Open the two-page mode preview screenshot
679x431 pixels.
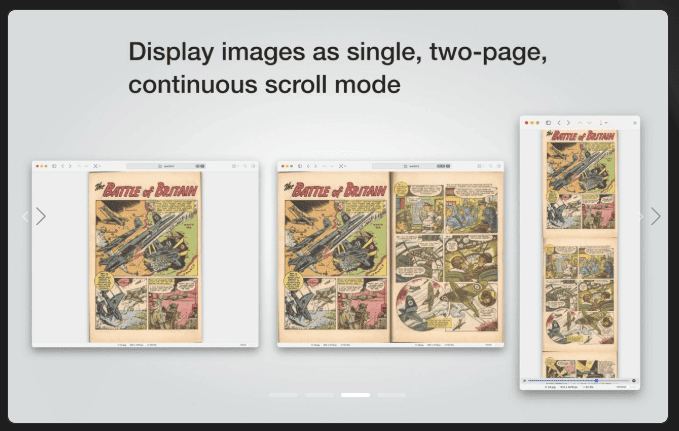pos(391,254)
